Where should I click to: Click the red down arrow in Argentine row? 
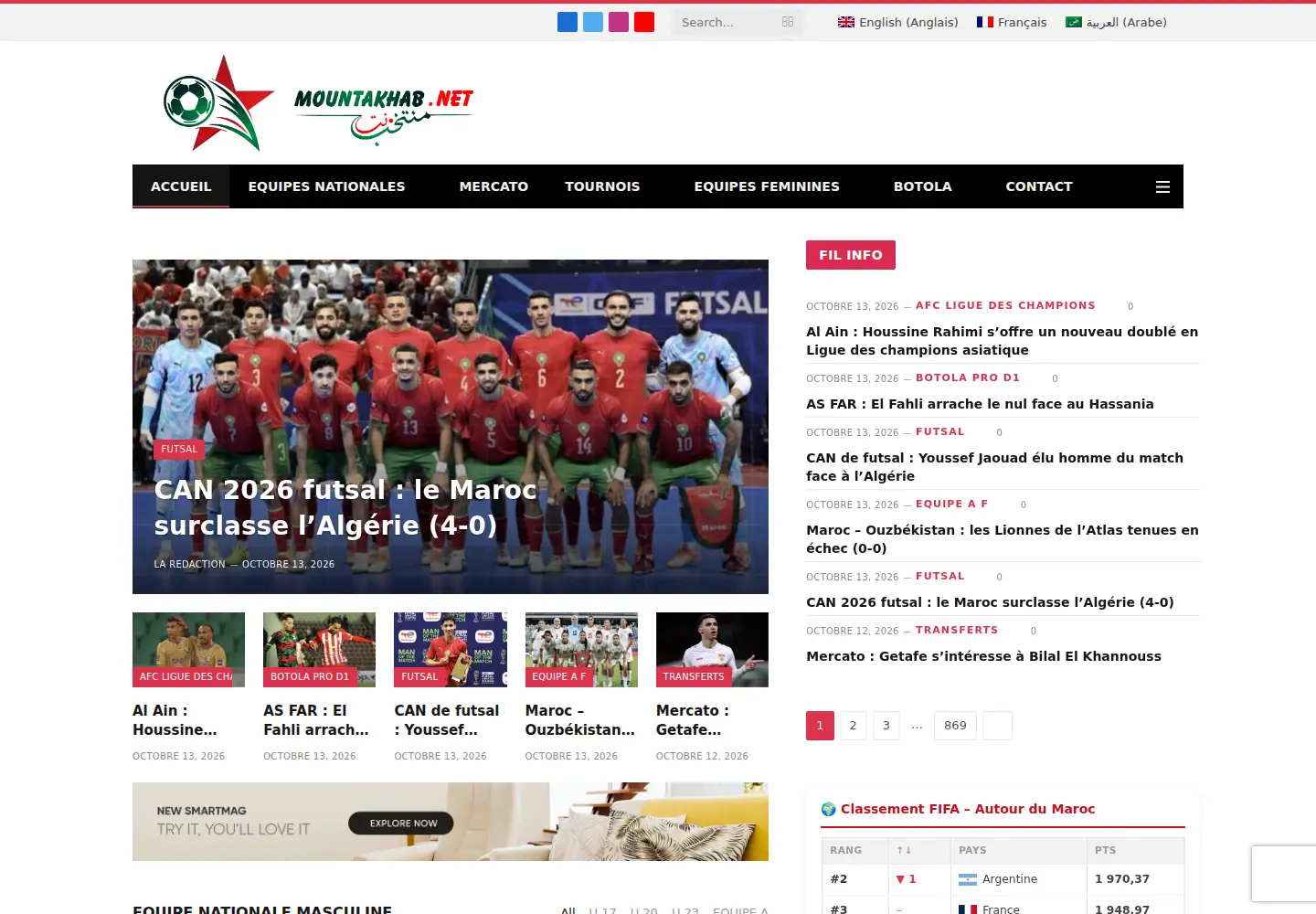point(900,879)
